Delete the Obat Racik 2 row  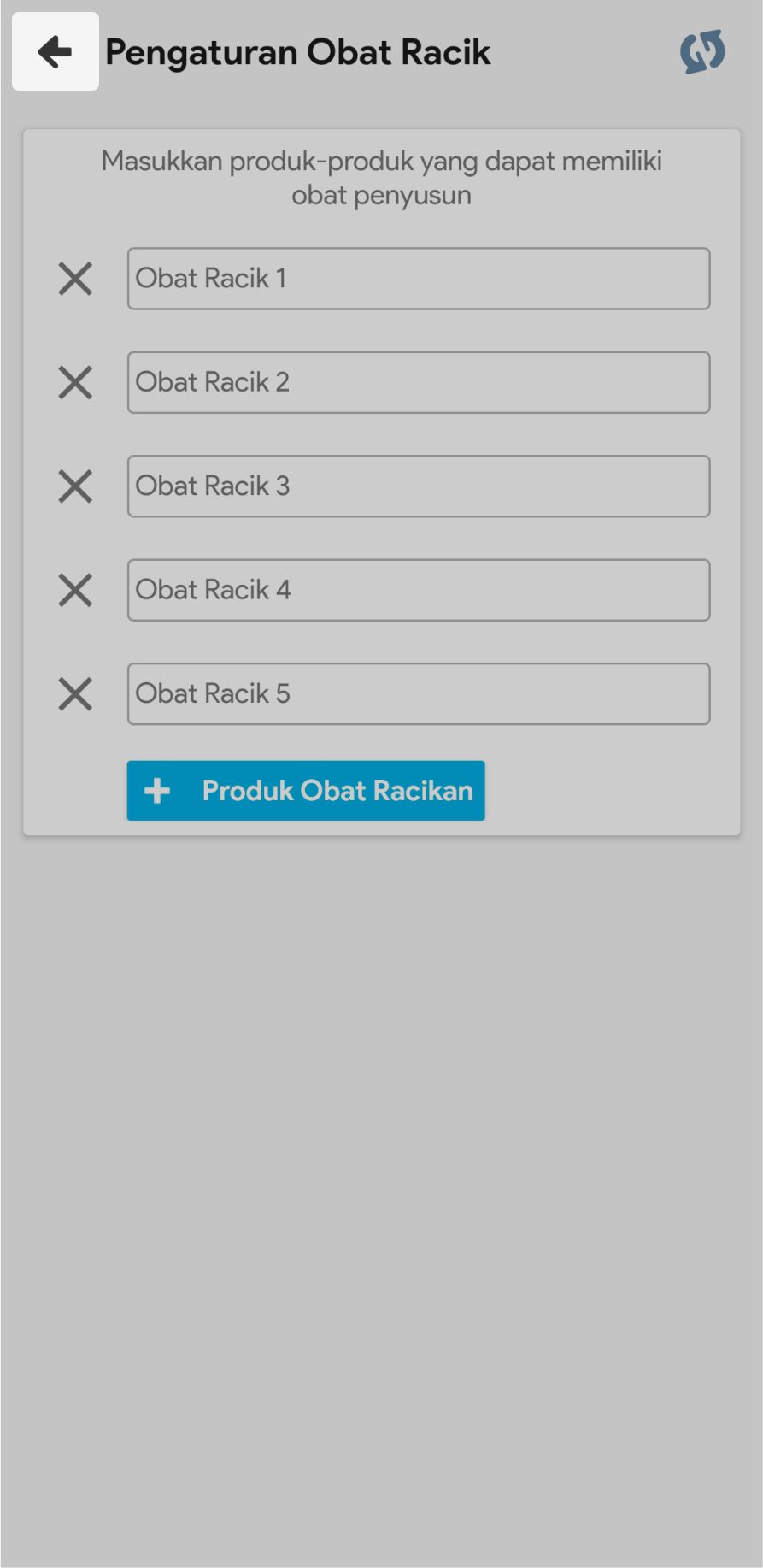(x=75, y=382)
